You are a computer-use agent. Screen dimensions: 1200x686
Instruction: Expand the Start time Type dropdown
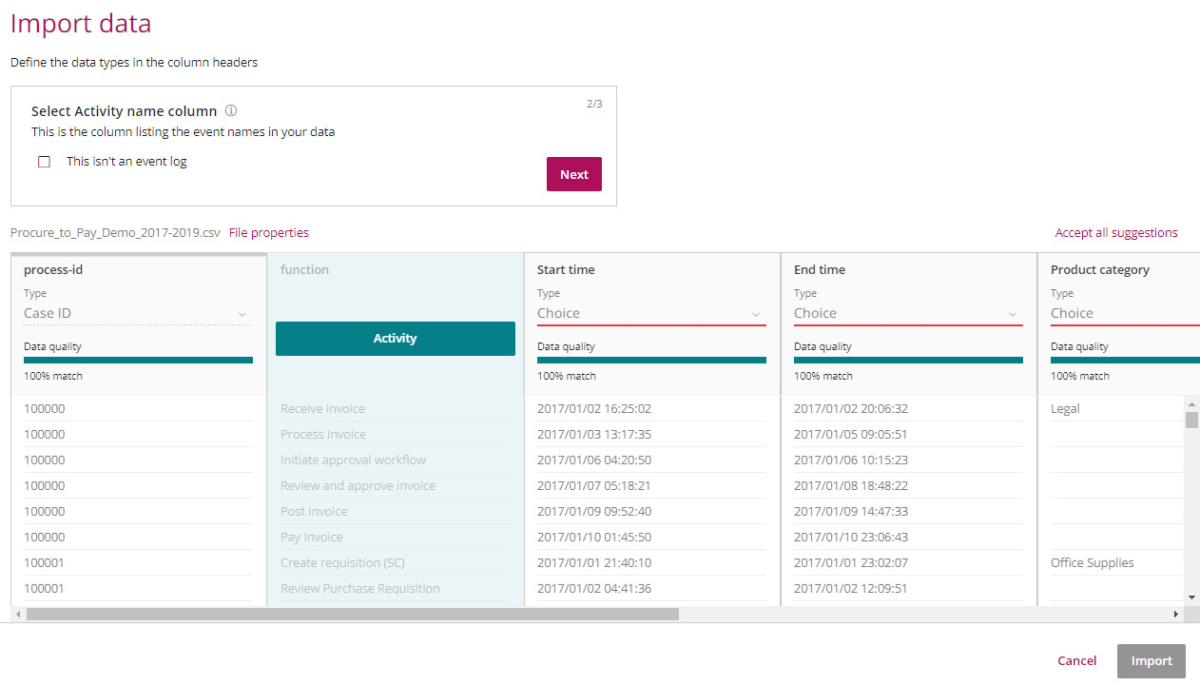click(x=650, y=314)
